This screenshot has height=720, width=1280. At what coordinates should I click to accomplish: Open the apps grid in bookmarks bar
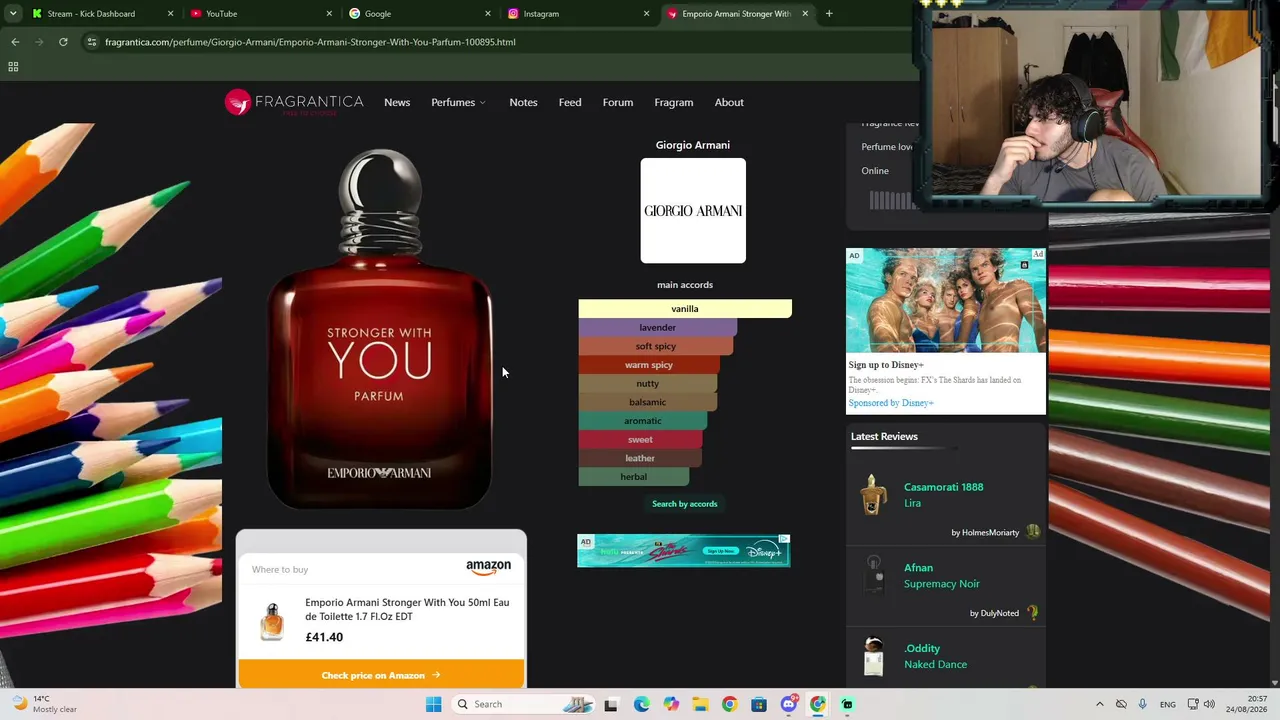point(13,67)
